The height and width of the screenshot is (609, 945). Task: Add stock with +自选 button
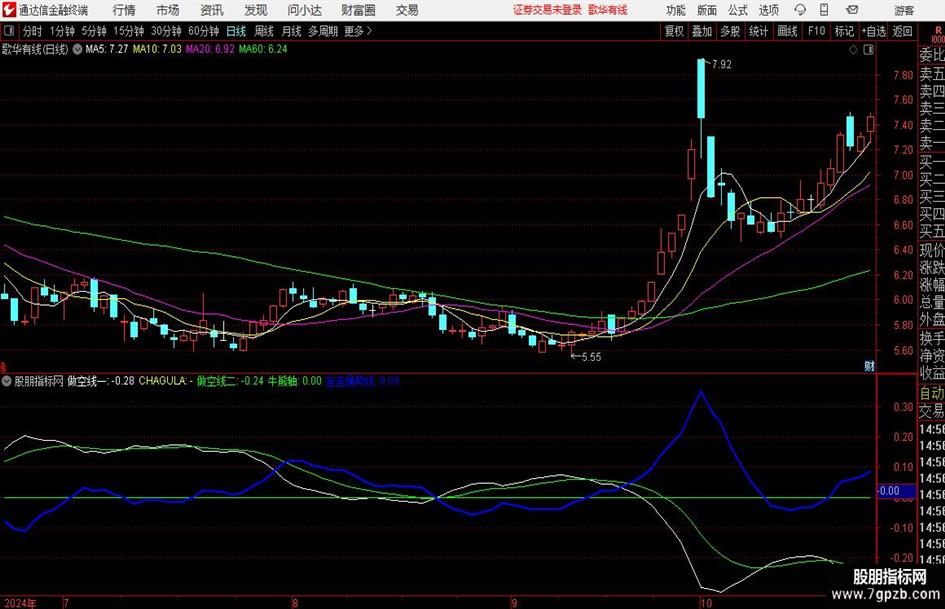[874, 31]
